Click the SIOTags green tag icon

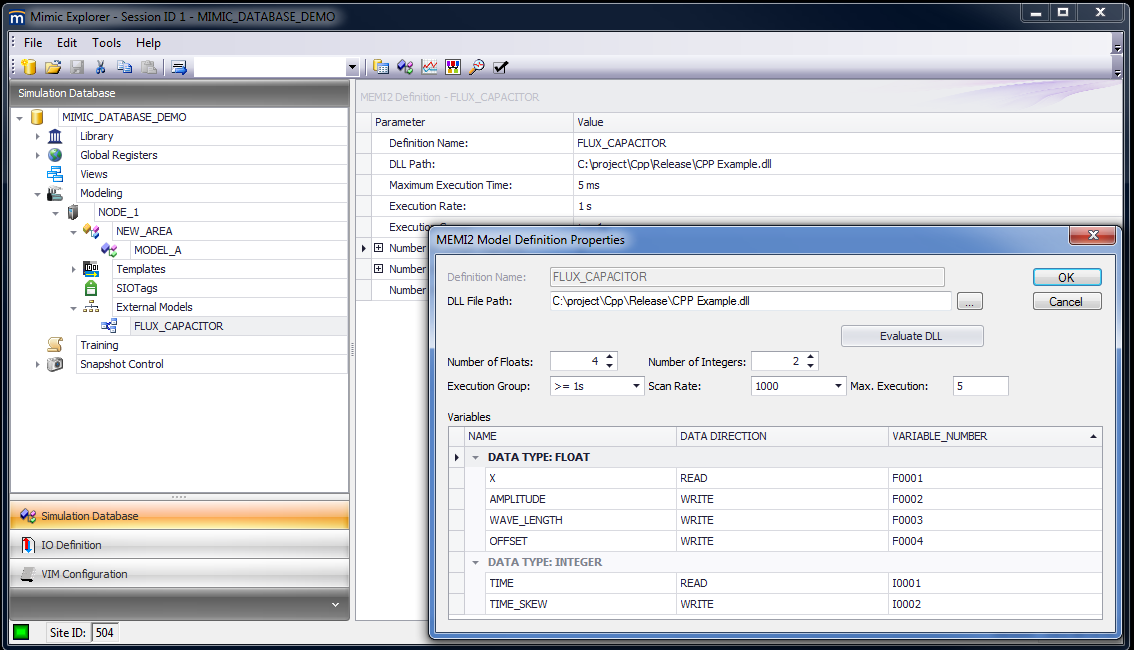[x=91, y=288]
